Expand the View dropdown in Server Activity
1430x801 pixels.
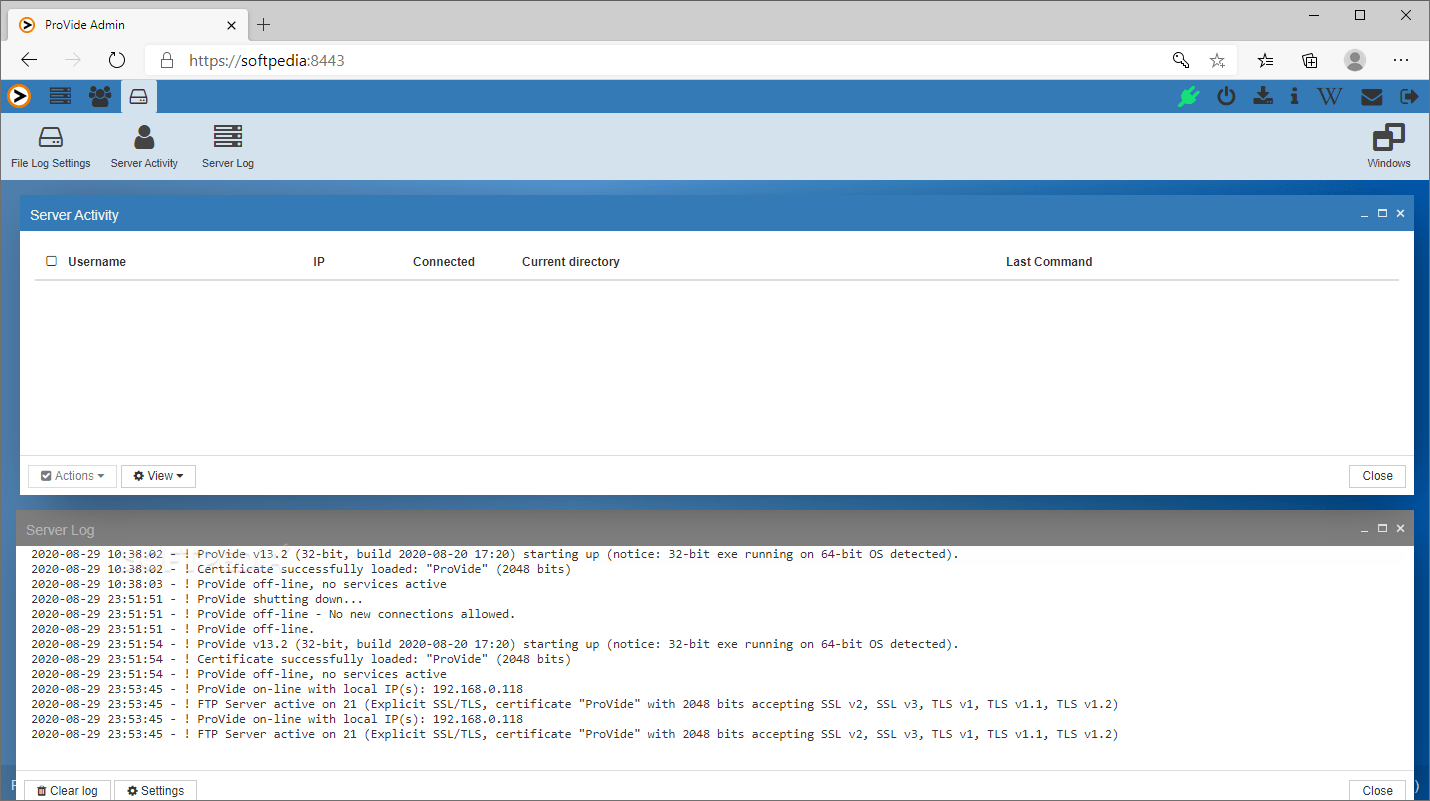(158, 476)
